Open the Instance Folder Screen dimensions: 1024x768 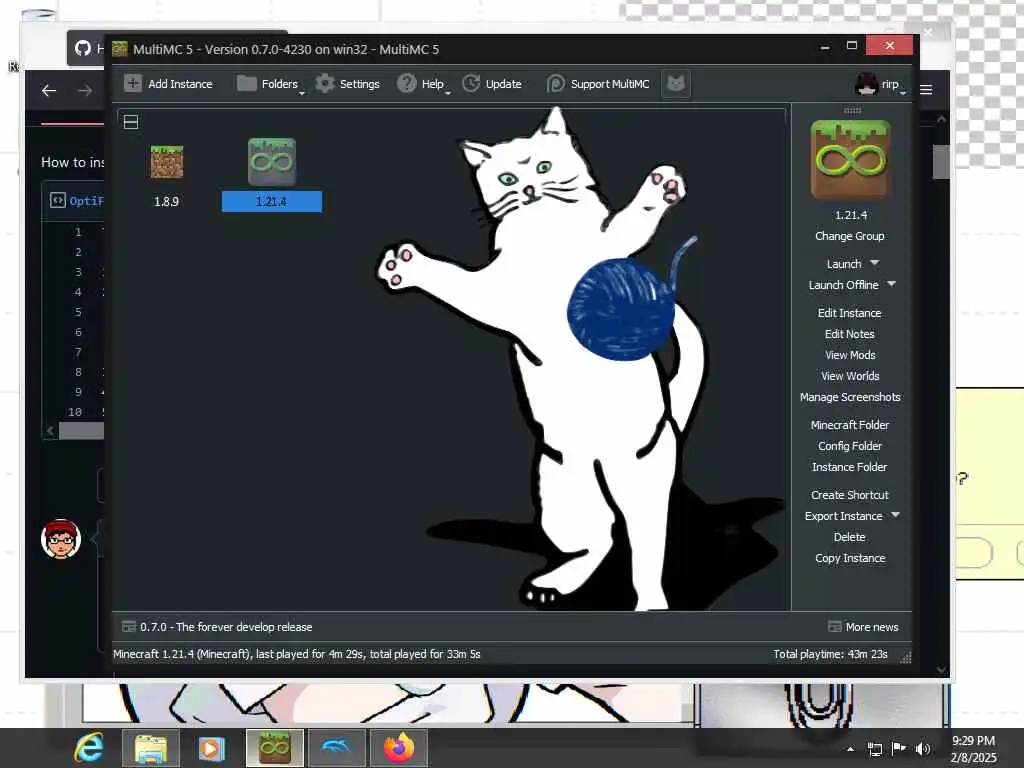point(850,467)
